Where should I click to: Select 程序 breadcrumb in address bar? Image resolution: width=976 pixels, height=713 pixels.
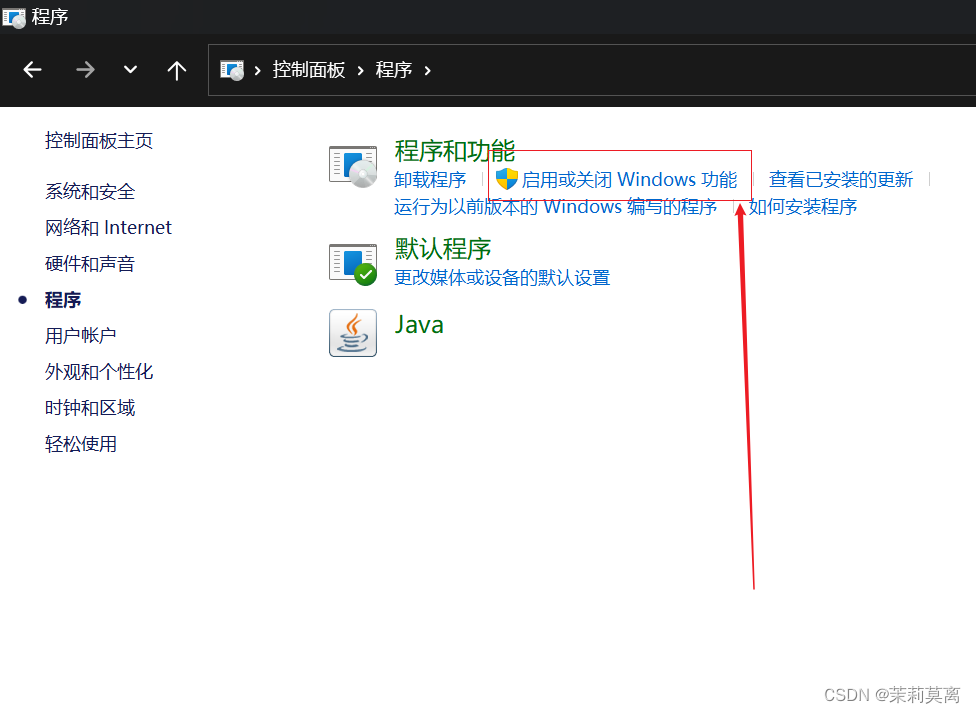393,70
